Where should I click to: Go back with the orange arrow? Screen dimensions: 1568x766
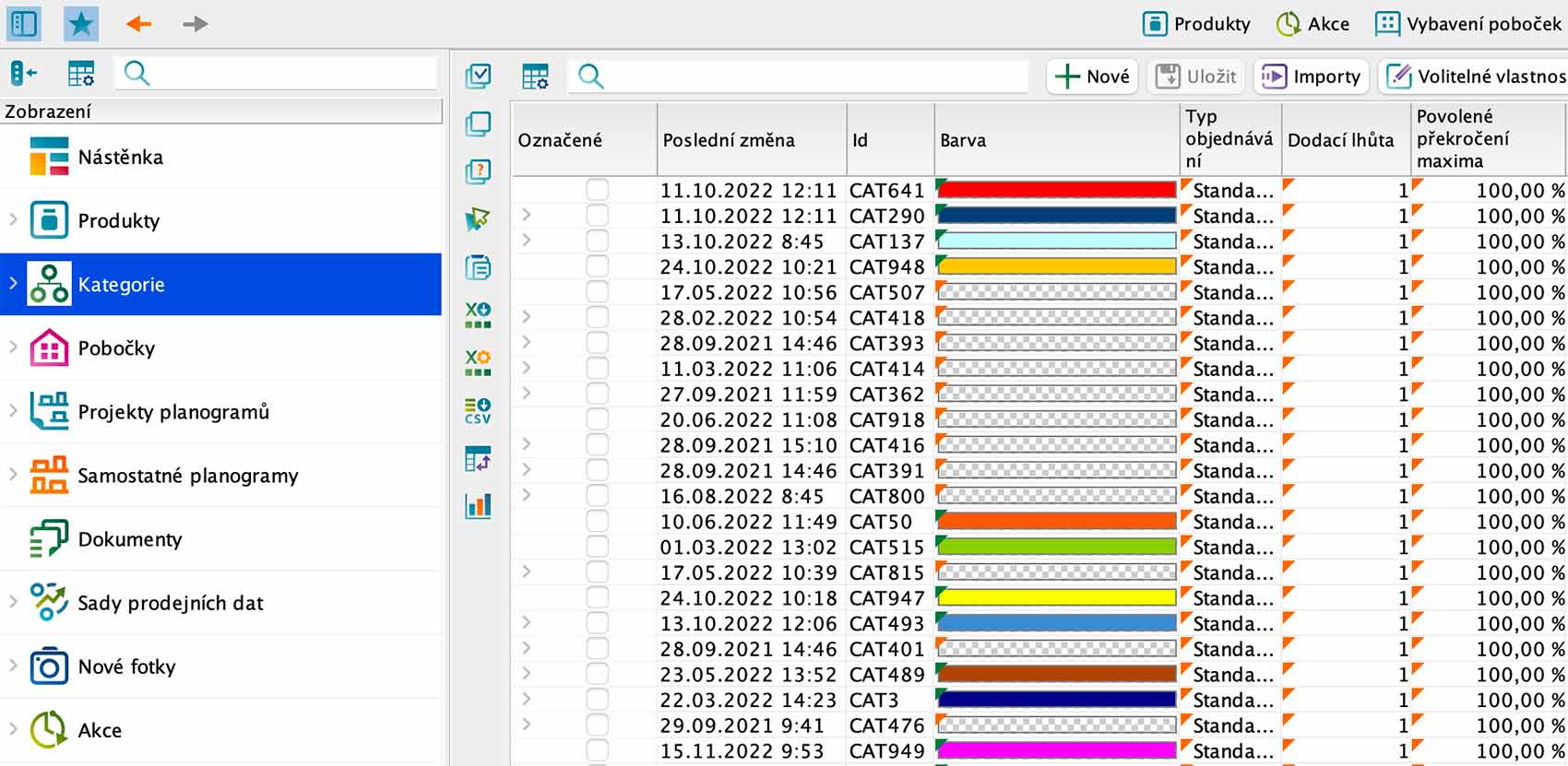[139, 24]
